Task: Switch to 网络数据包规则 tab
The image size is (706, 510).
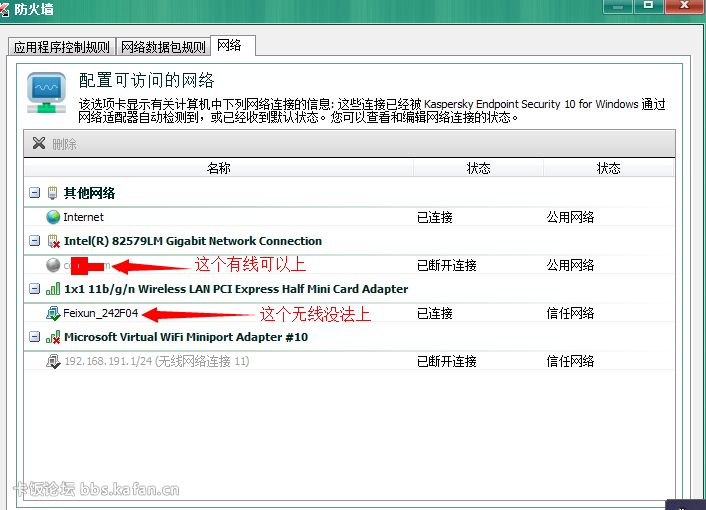Action: 163,47
